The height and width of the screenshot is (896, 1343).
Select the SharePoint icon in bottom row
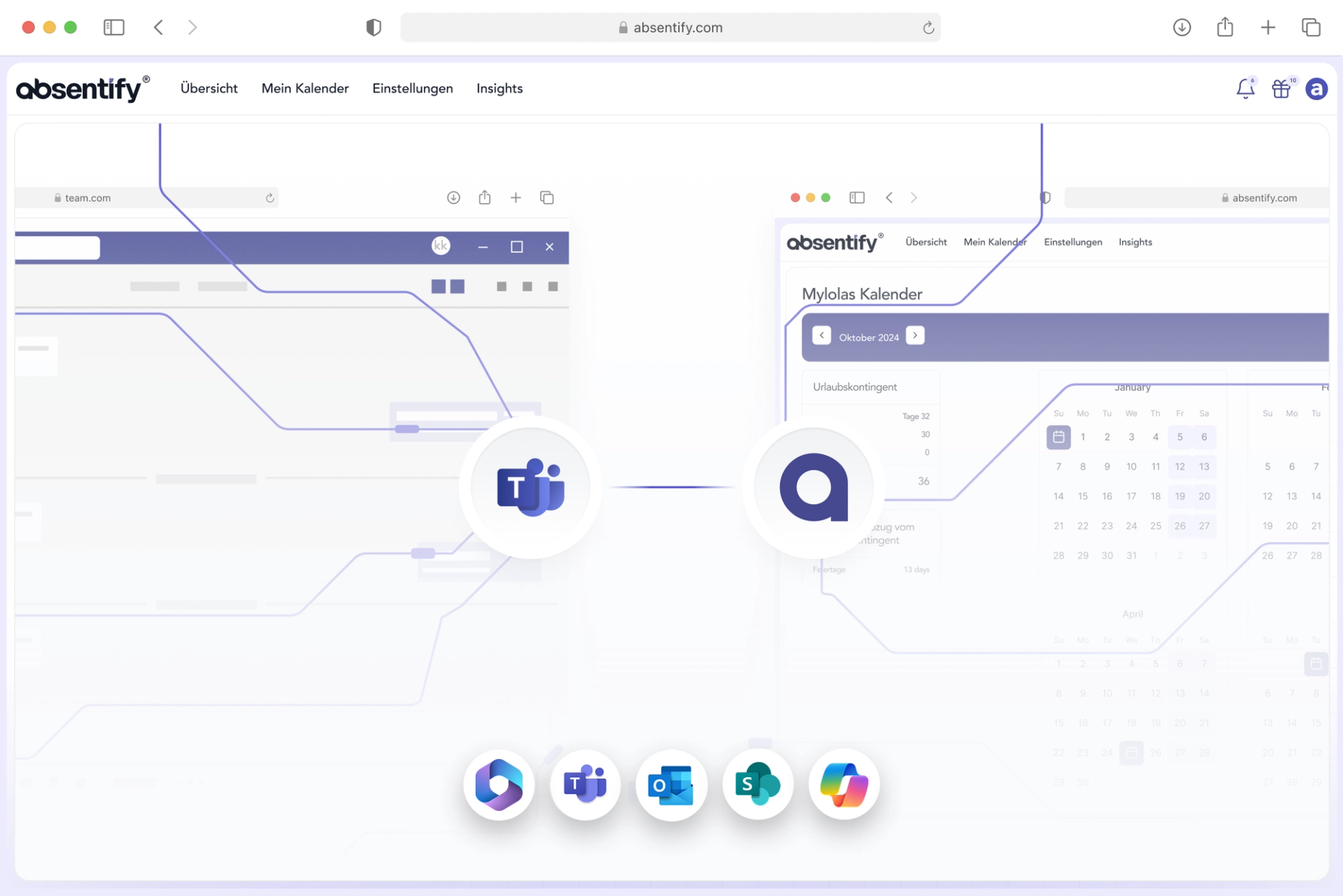point(758,784)
